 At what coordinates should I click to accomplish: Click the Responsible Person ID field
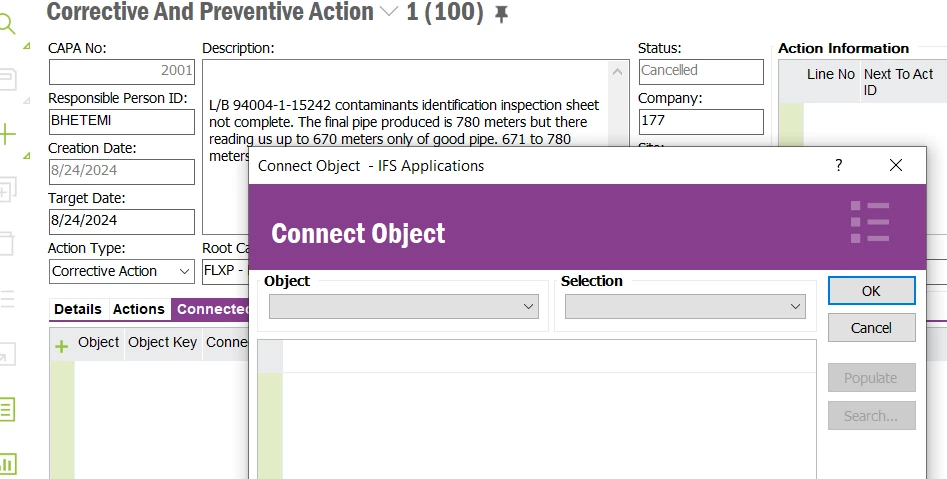[x=121, y=121]
